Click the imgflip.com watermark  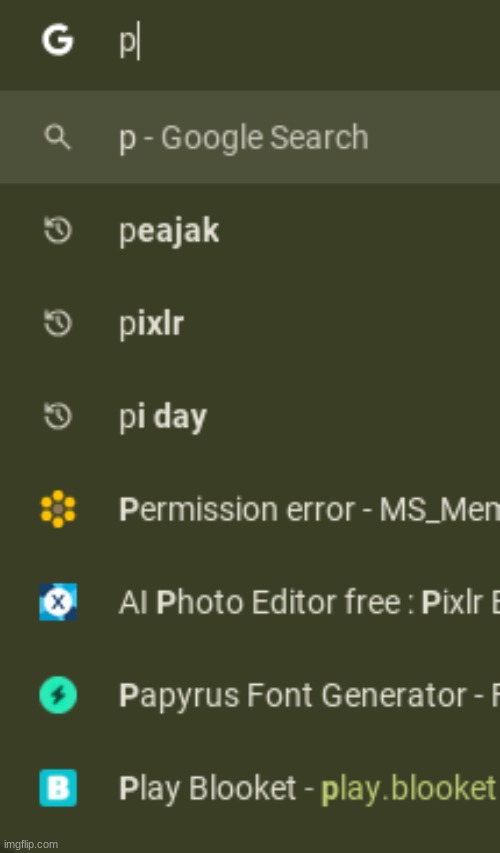pyautogui.click(x=30, y=844)
